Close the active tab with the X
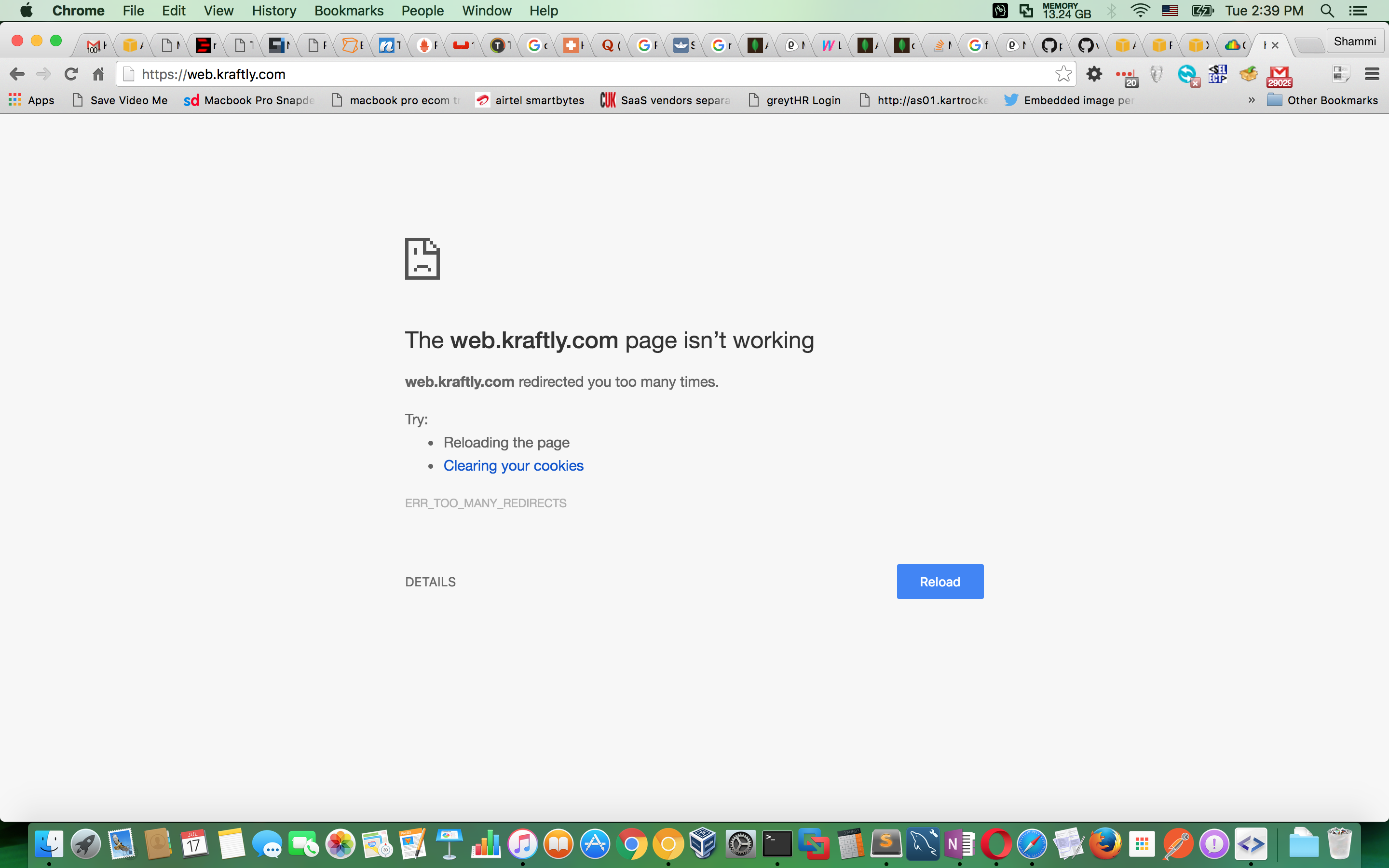The height and width of the screenshot is (868, 1389). (x=1275, y=45)
